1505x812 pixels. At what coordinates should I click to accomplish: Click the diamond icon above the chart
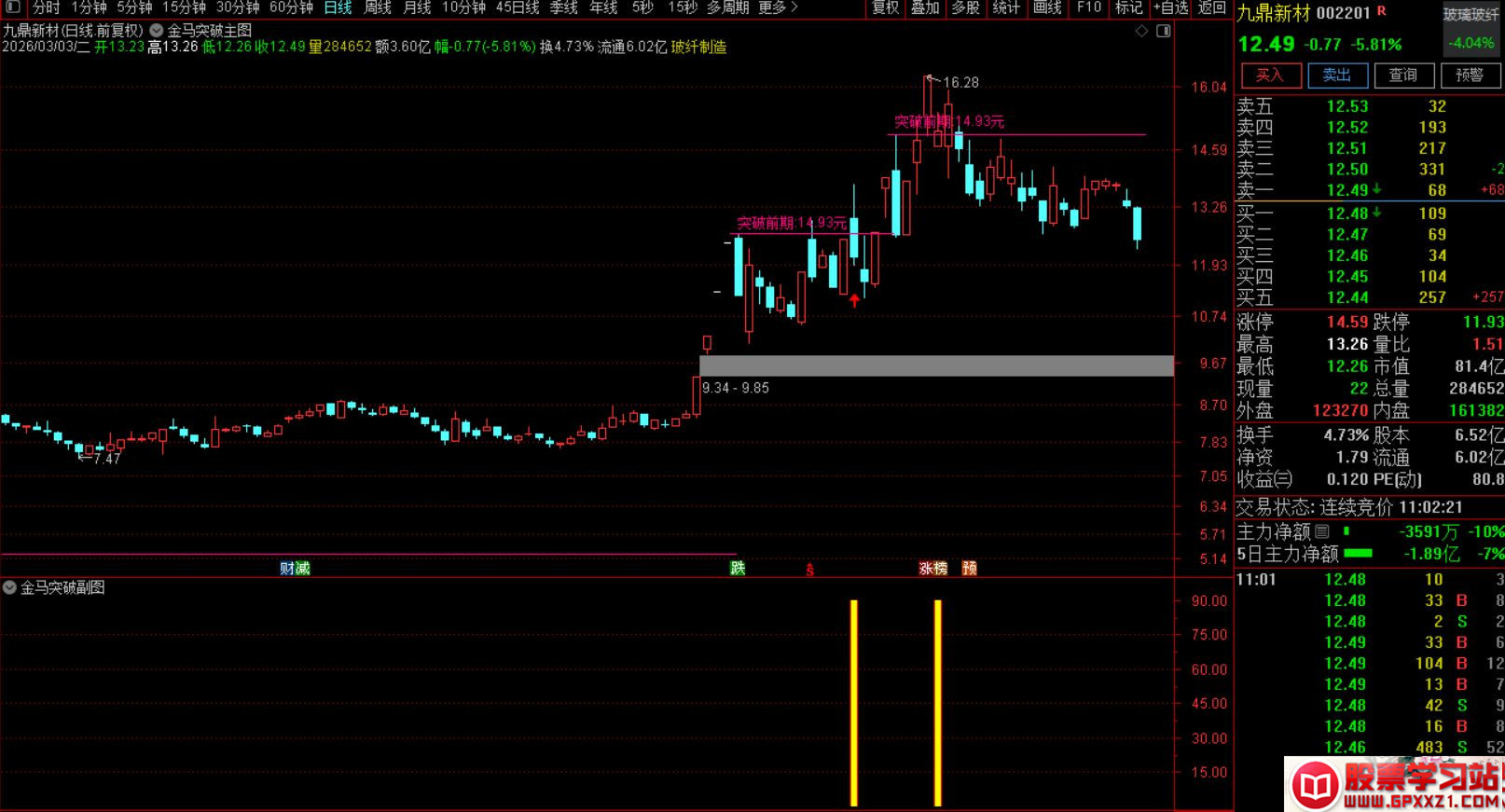tap(1141, 31)
